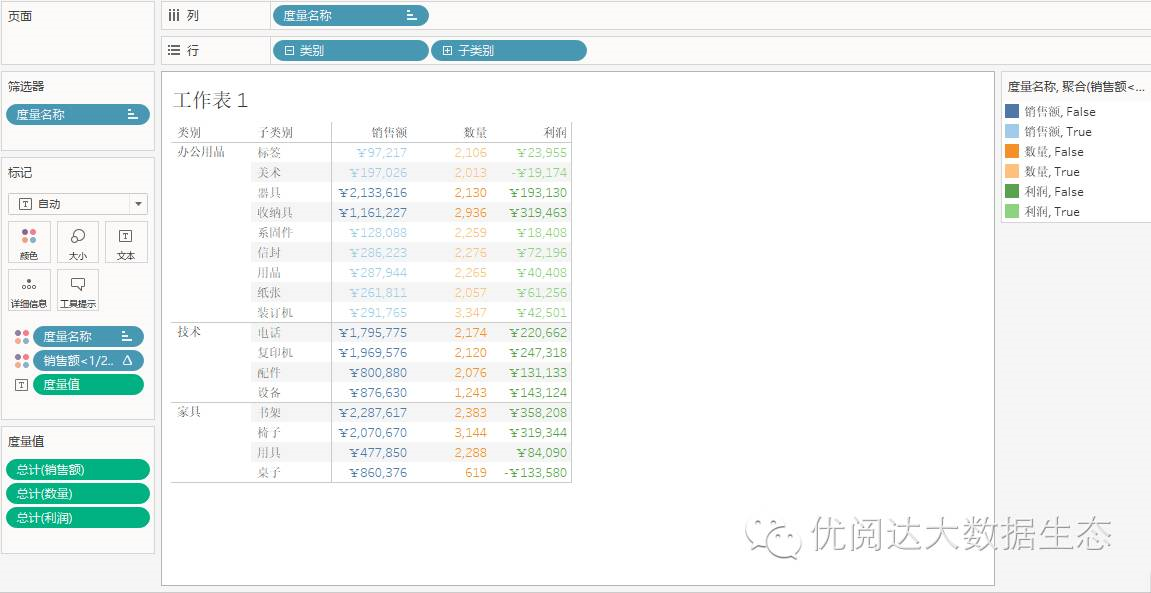Select the 度量值 pill in marks card
1151x593 pixels.
click(x=88, y=385)
